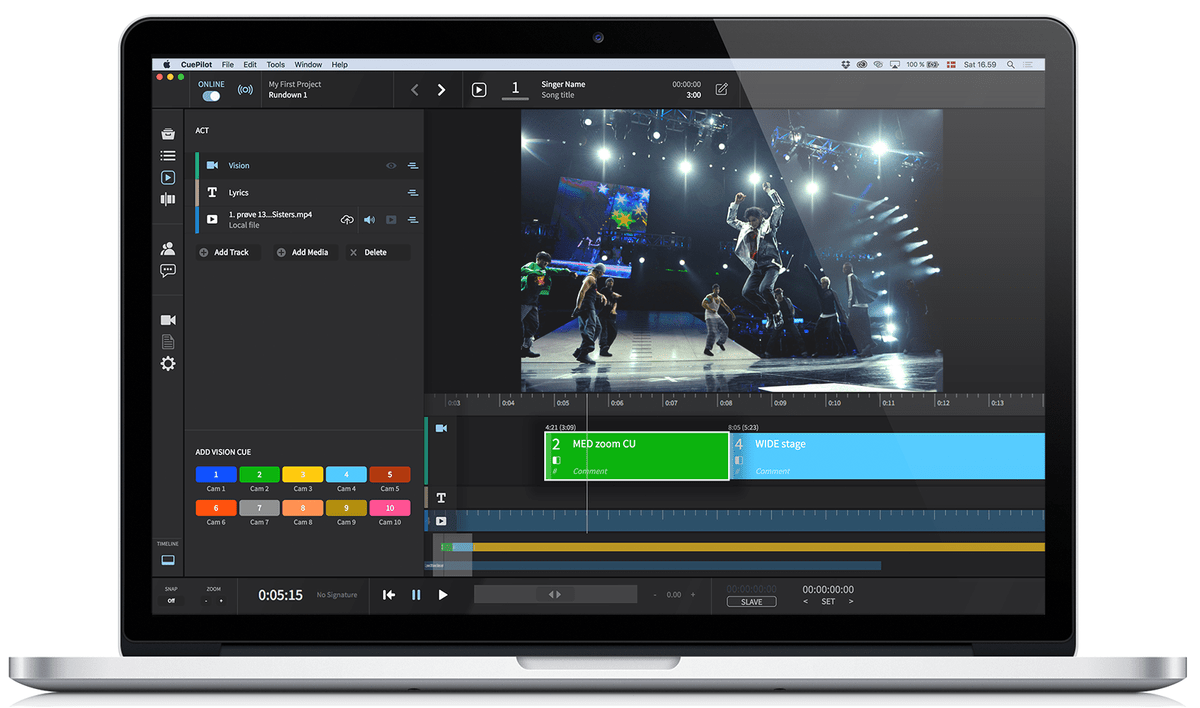Jump to start with skip-back button
The image size is (1200, 708).
389,595
